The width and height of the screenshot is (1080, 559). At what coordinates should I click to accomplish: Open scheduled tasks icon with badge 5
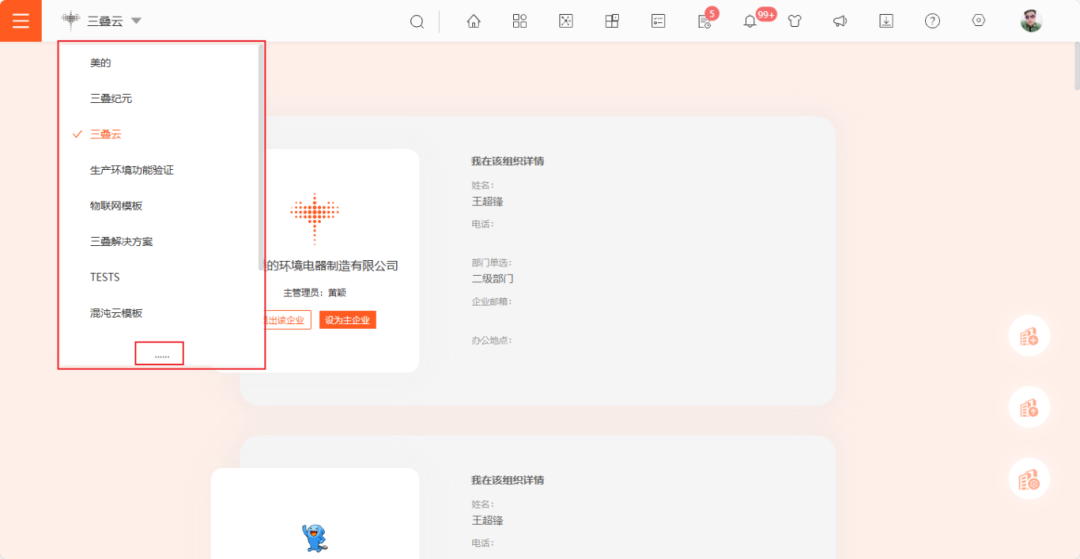[x=704, y=22]
